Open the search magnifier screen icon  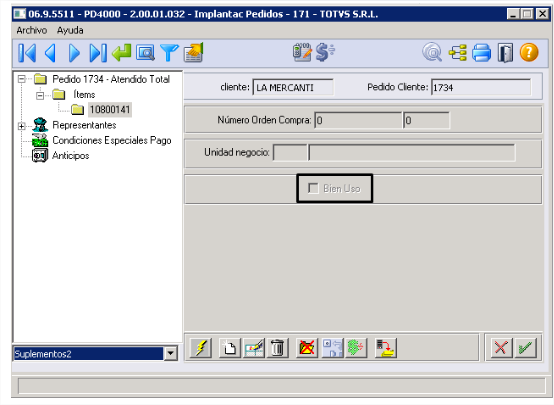pyautogui.click(x=145, y=53)
